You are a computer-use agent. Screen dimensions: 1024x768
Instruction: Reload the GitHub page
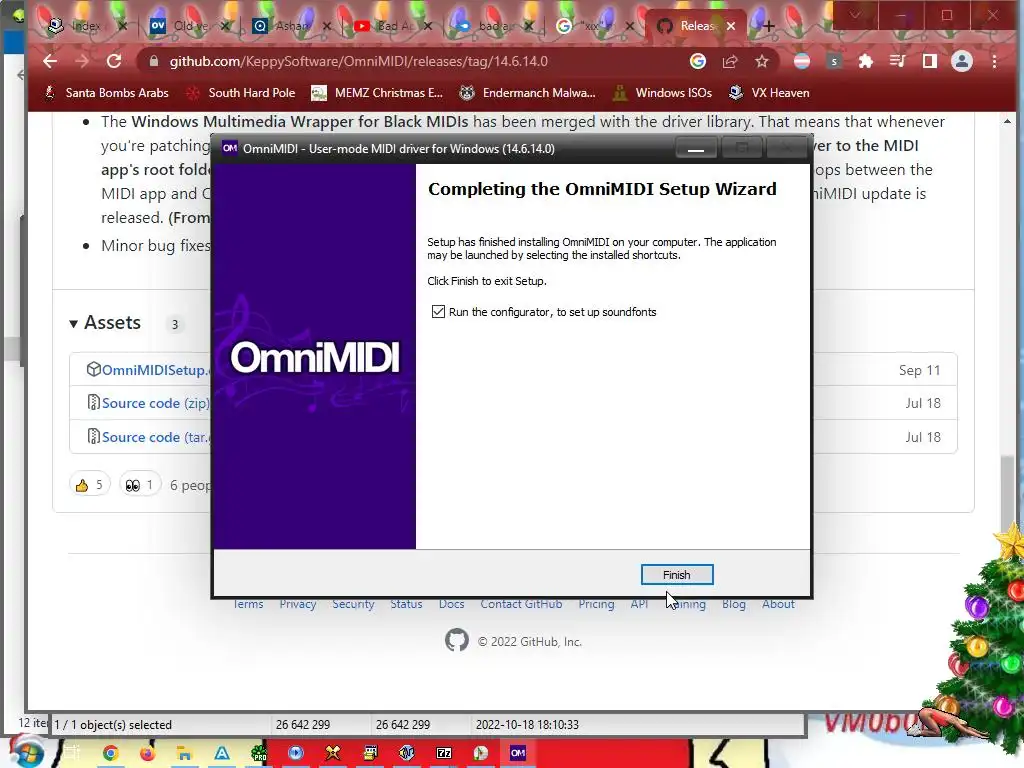(114, 61)
